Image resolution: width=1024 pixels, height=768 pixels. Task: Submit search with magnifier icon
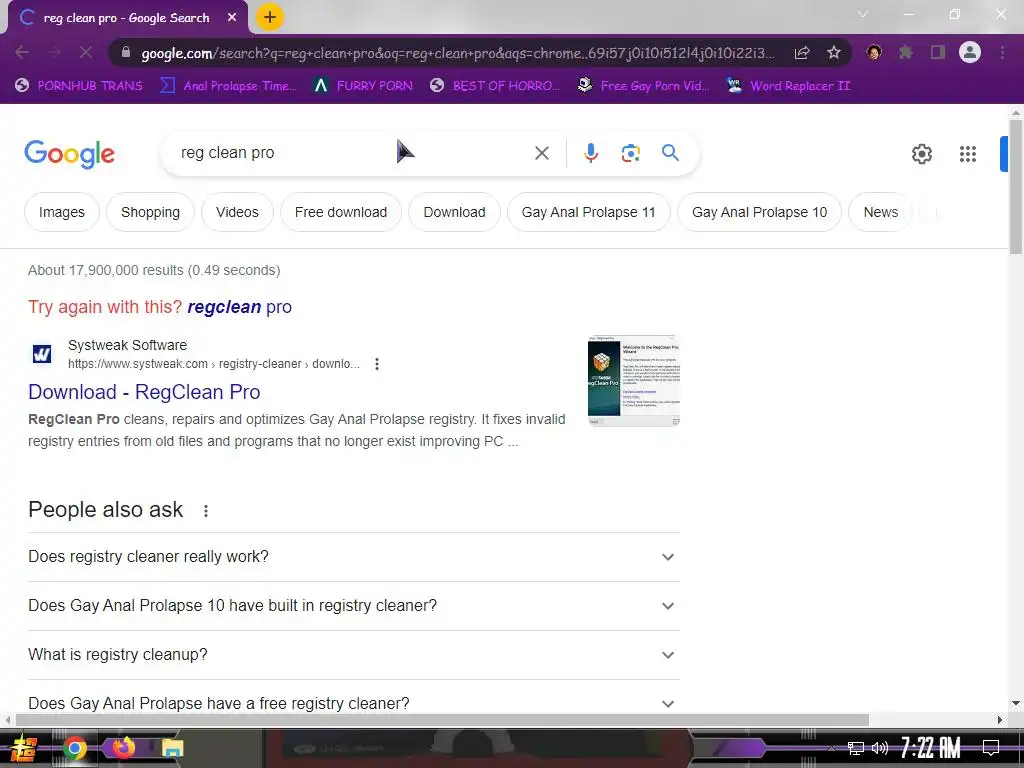tap(670, 153)
